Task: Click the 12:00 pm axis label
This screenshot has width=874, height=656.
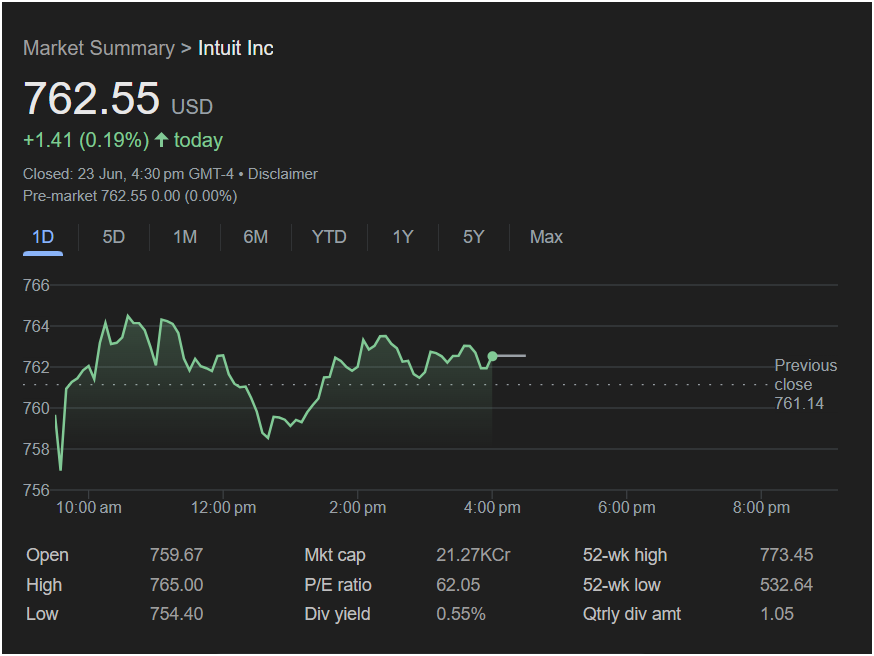Action: click(224, 508)
